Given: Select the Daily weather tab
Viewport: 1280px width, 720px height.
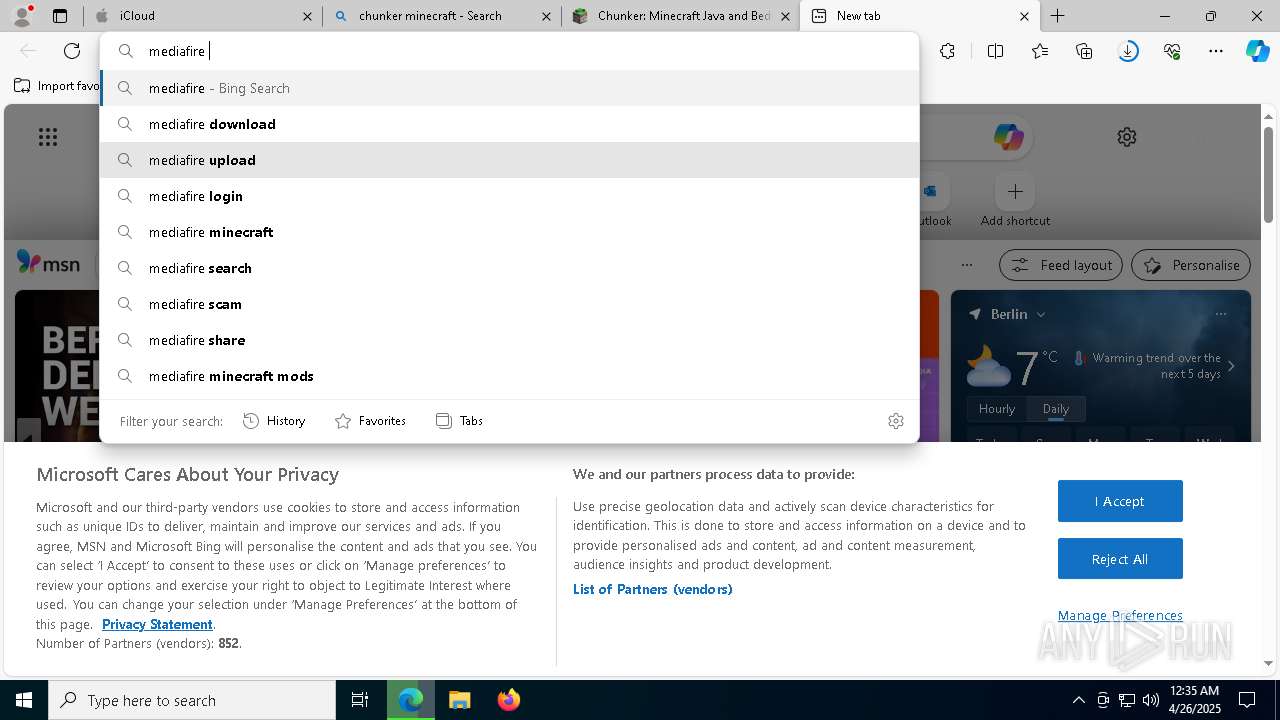Looking at the screenshot, I should [1056, 408].
